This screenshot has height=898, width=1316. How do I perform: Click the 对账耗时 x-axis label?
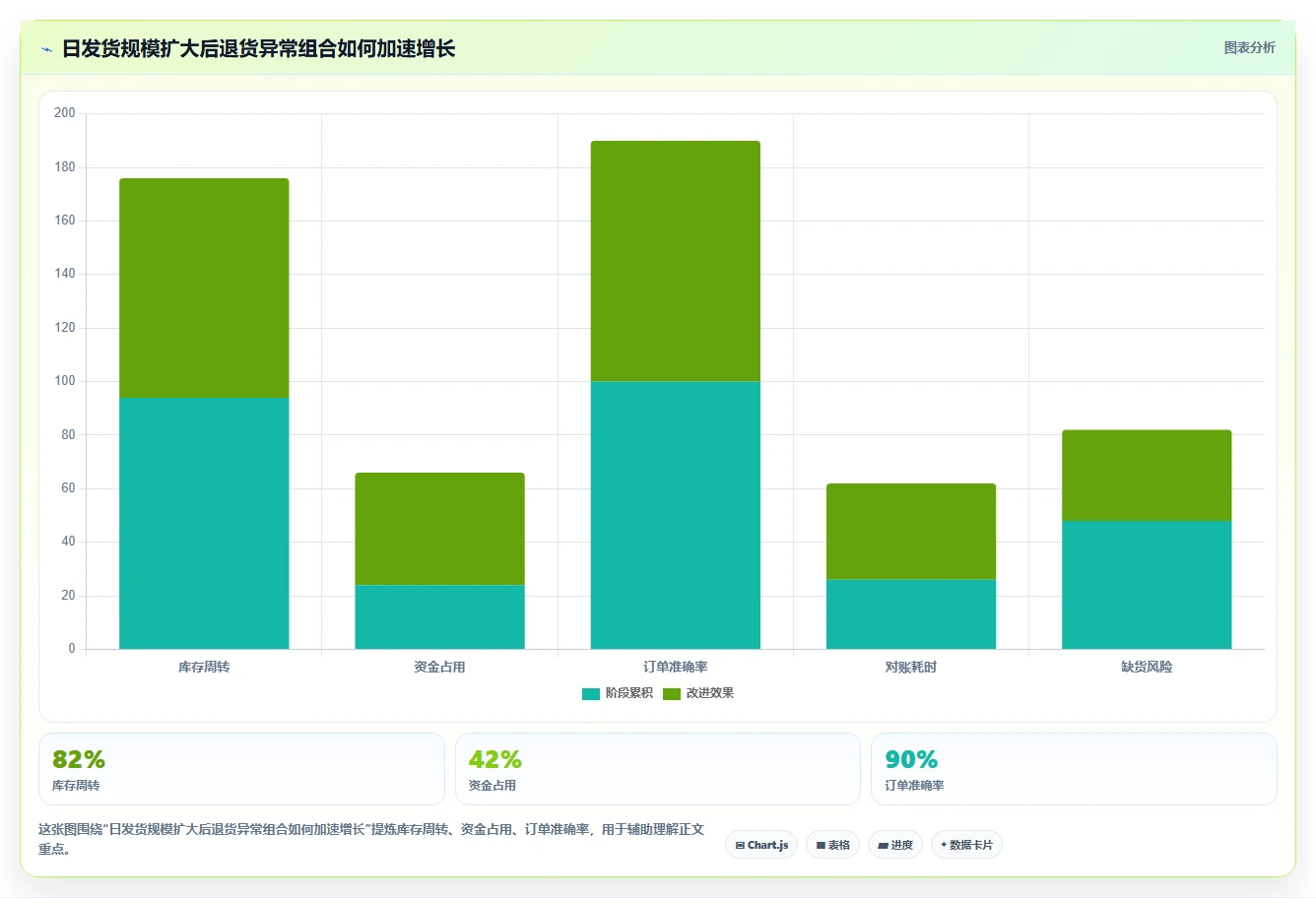pyautogui.click(x=911, y=667)
